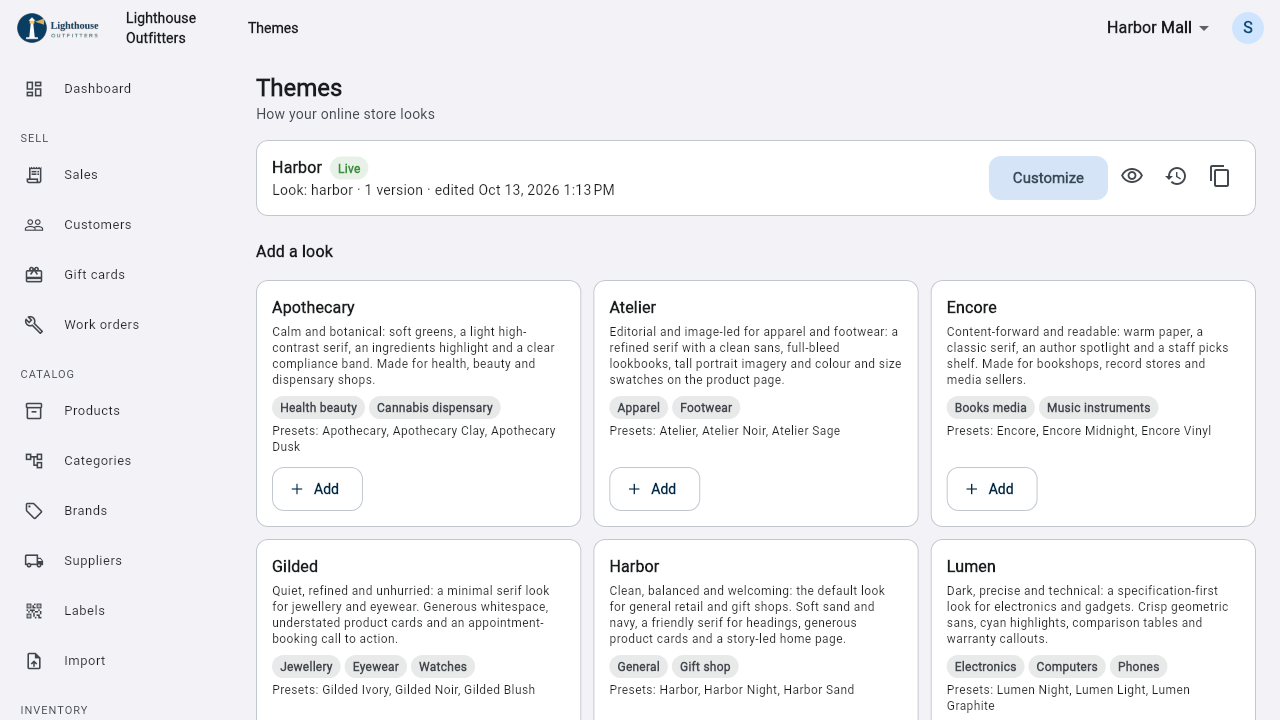The height and width of the screenshot is (720, 1280).
Task: Select the Work orders wrench icon
Action: point(34,325)
